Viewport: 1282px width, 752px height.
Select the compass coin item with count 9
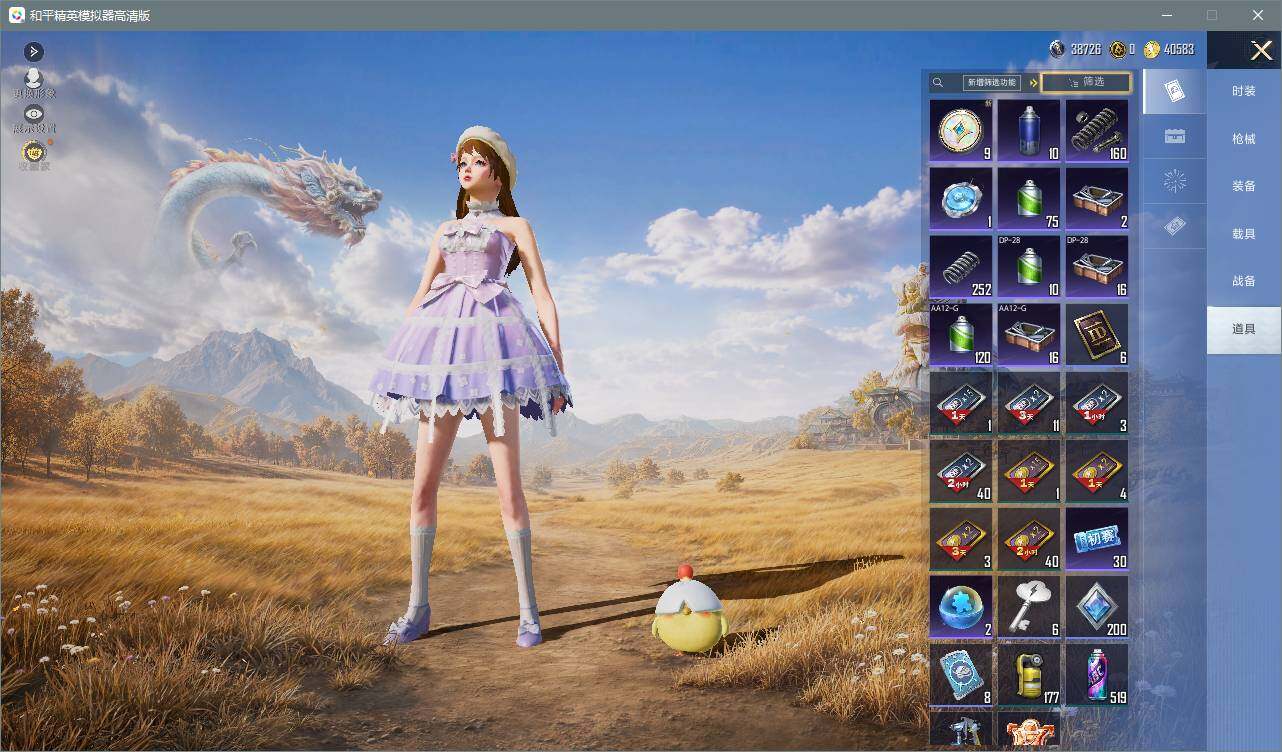(x=961, y=130)
